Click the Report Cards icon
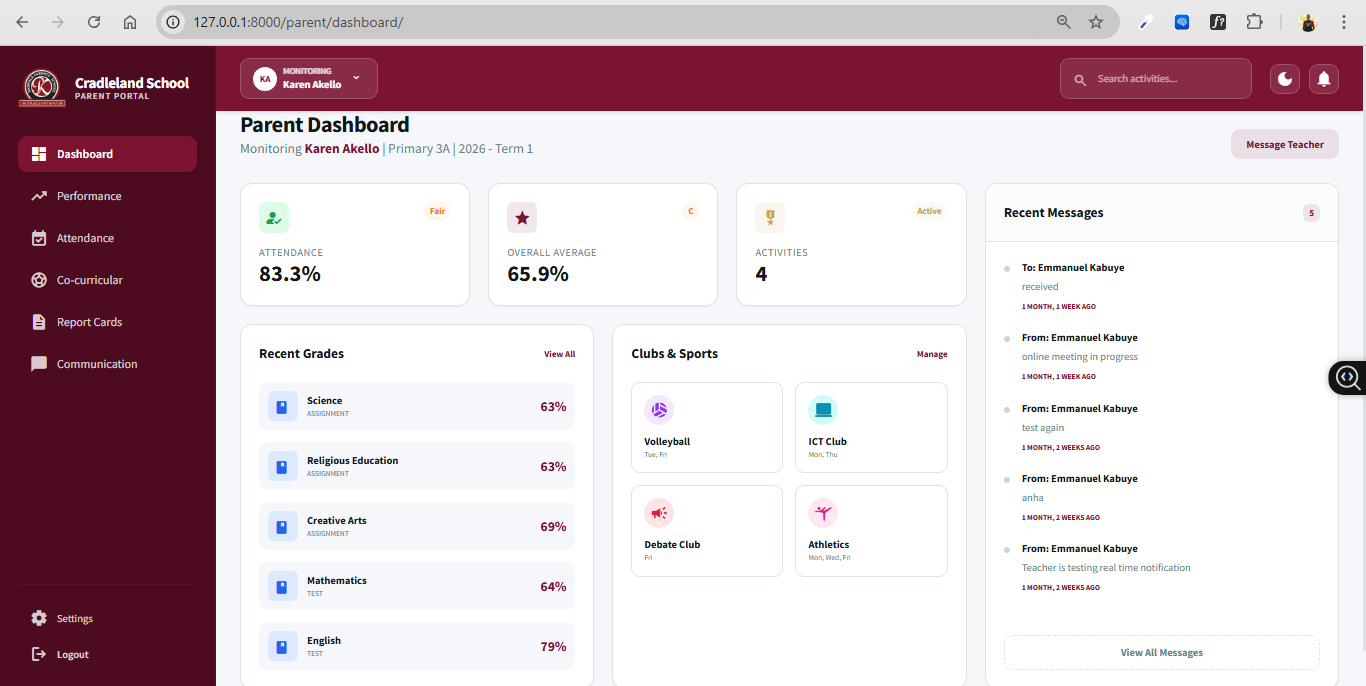 (x=38, y=321)
